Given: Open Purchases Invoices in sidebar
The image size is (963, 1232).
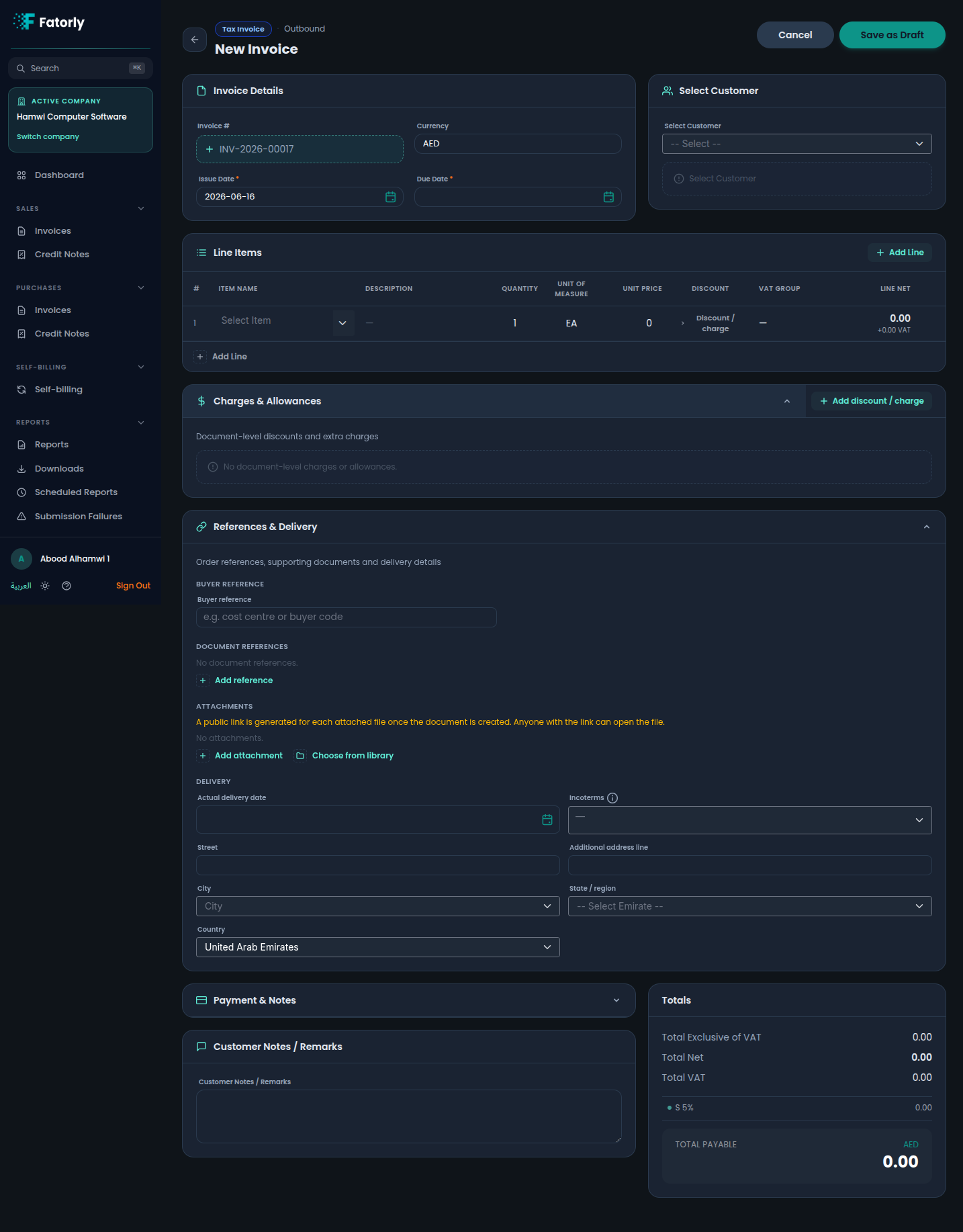Looking at the screenshot, I should pos(80,310).
